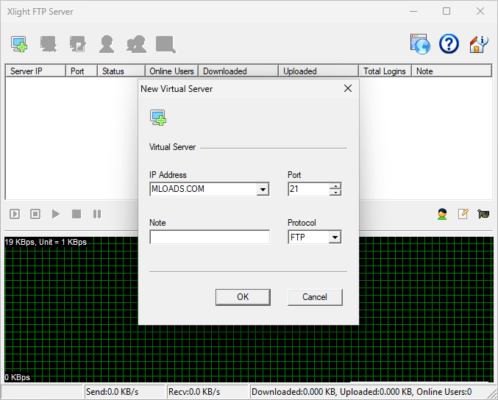Click the monitor search toolbar icon

[x=166, y=44]
